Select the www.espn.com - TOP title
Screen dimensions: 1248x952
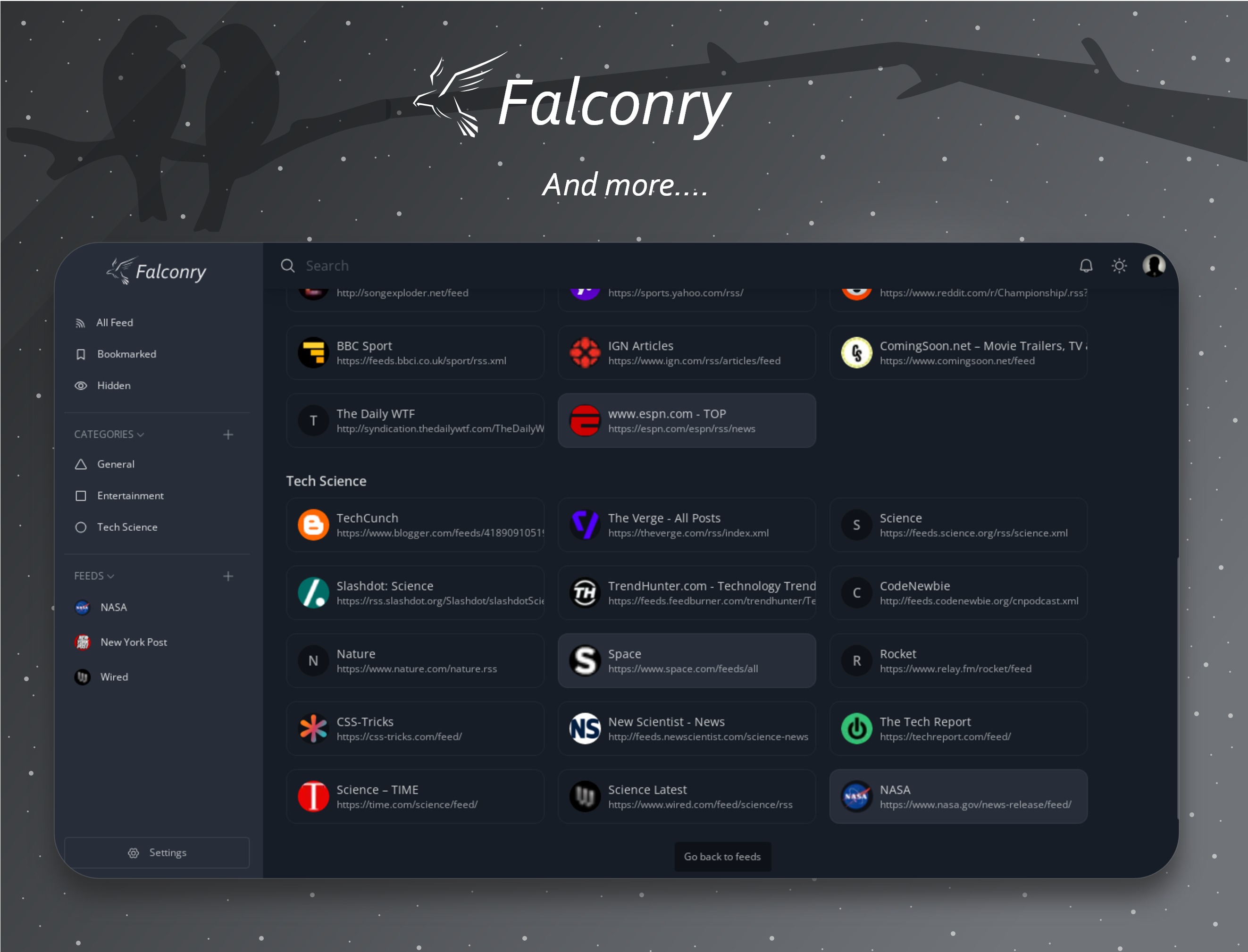[x=667, y=414]
